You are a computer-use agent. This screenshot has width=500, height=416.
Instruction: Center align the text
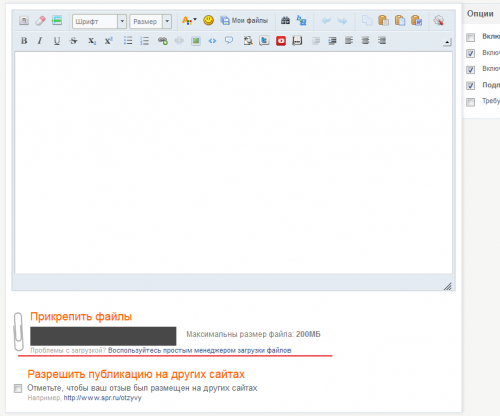[x=365, y=41]
